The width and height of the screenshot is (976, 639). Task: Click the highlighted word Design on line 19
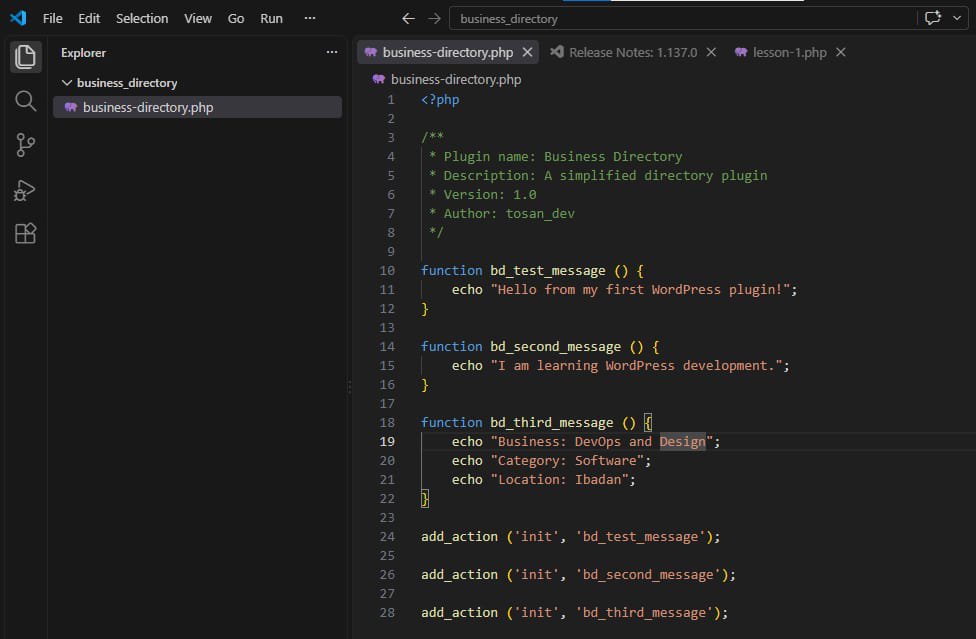pyautogui.click(x=683, y=441)
